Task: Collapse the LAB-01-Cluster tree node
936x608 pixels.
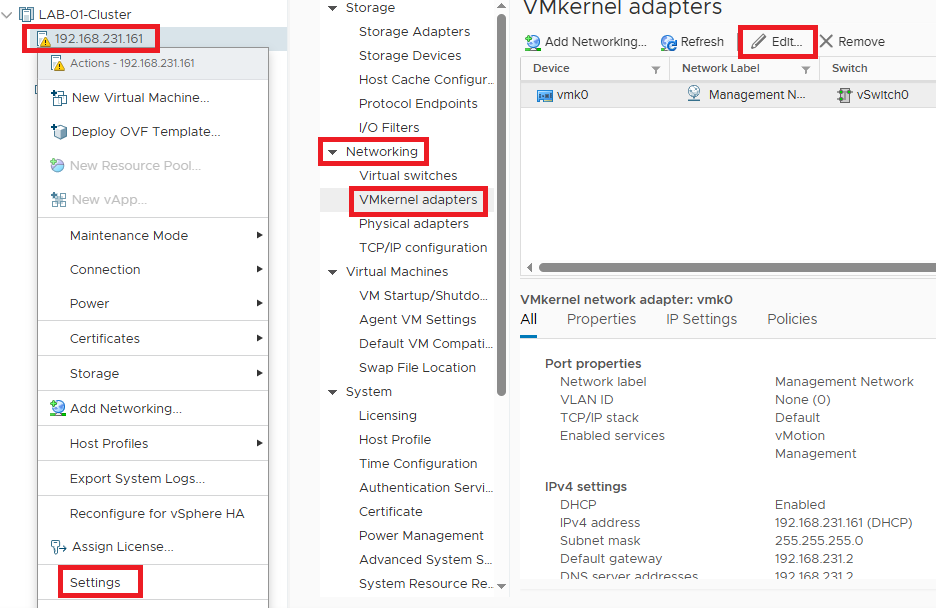Action: coord(7,15)
